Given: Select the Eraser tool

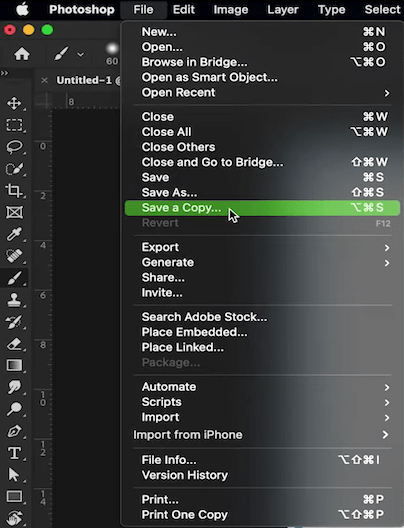Looking at the screenshot, I should 14,344.
